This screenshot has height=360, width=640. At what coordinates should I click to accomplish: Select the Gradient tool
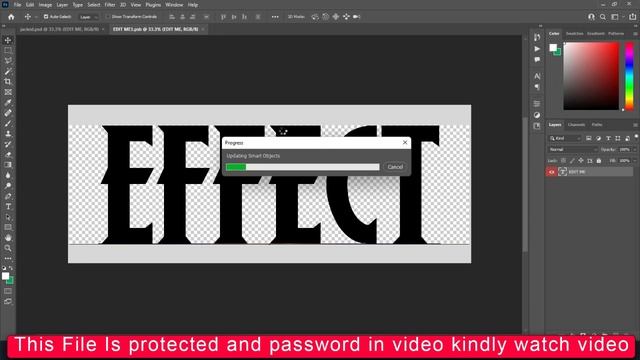point(8,165)
